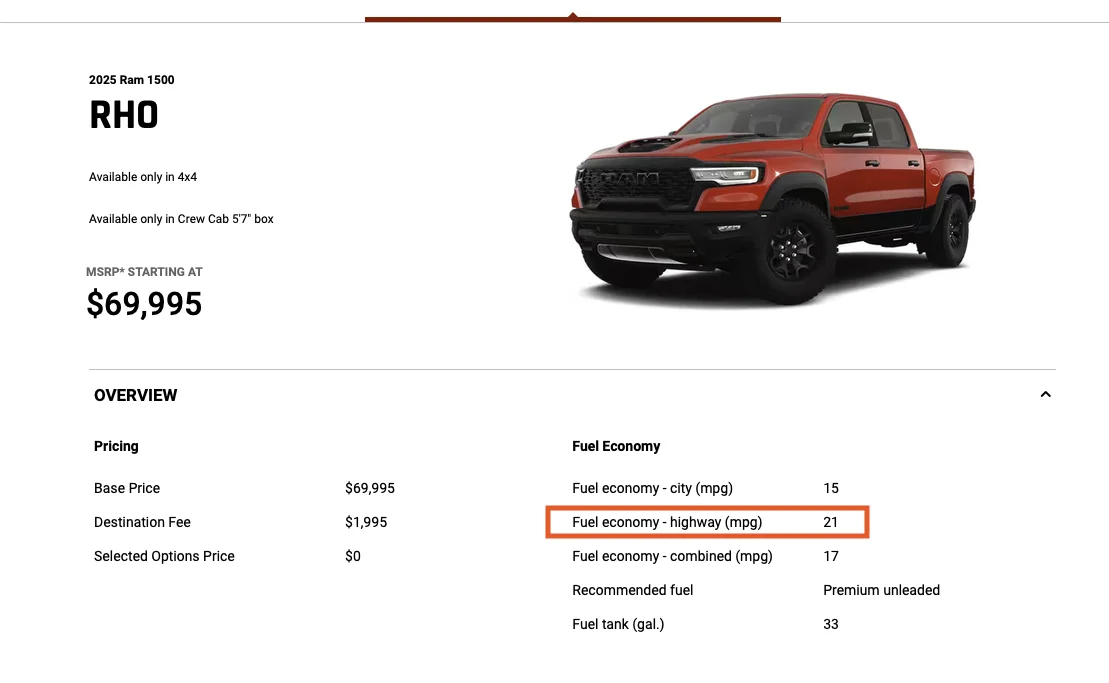
Task: Collapse the Overview section chevron
Action: 1045,395
